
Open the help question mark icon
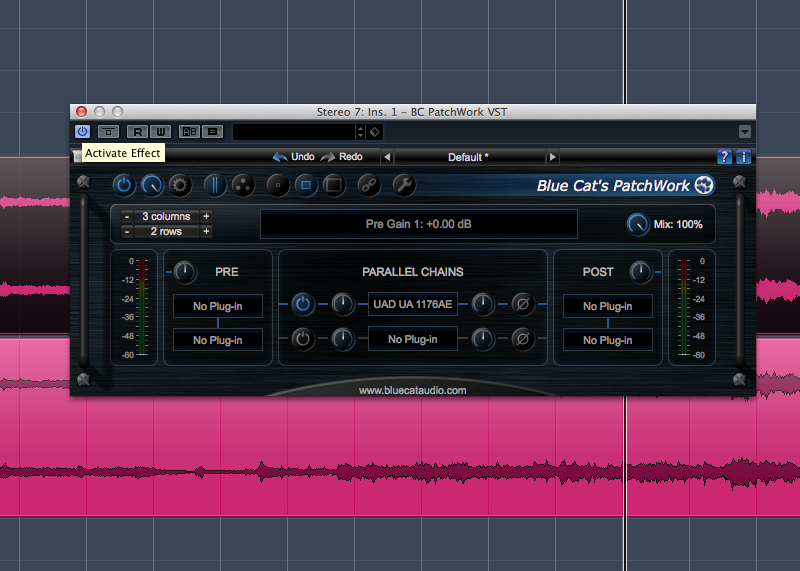[724, 157]
